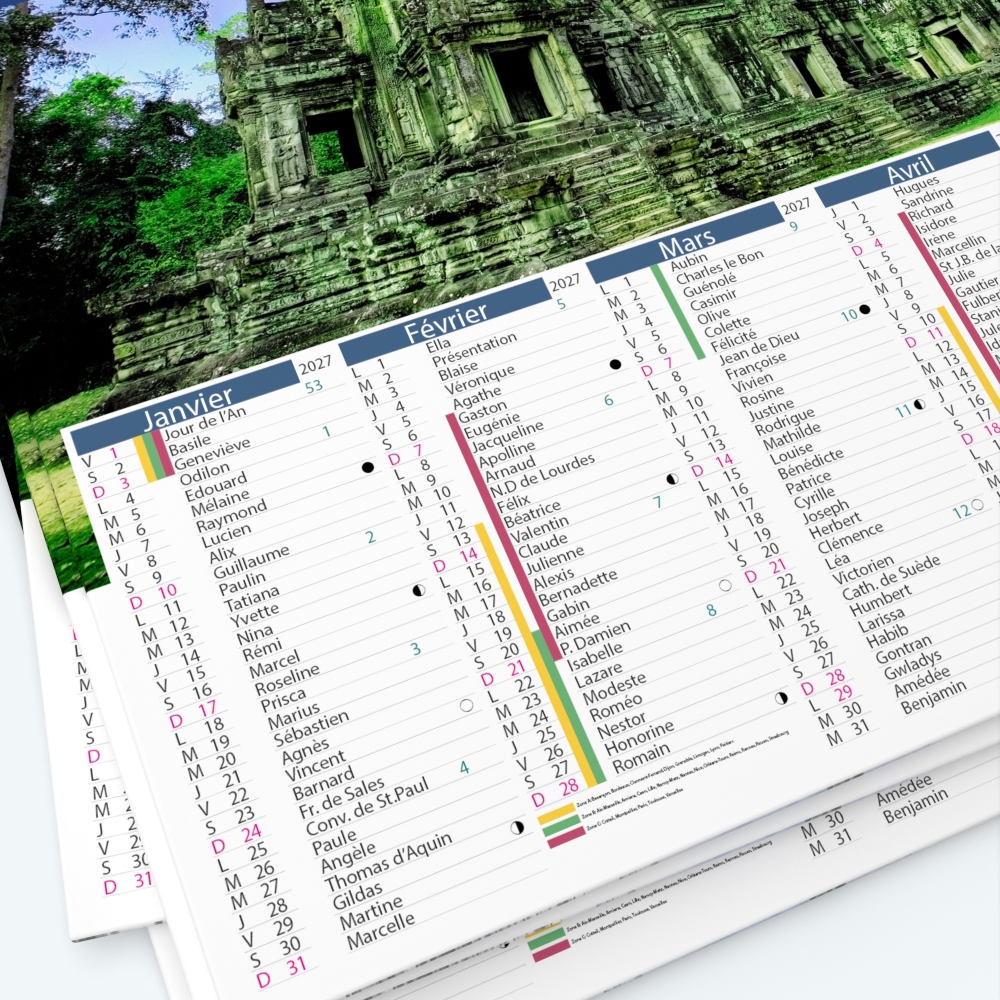The image size is (1000, 1000).
Task: Click the name 'Mélaine'
Action: pyautogui.click(x=220, y=503)
